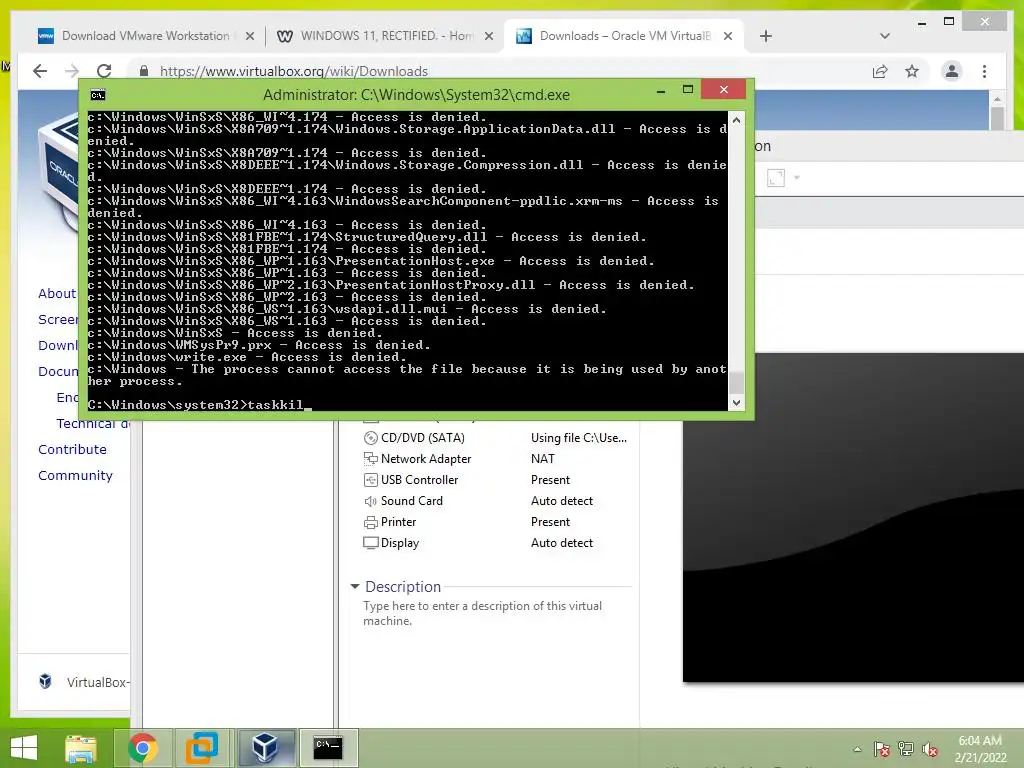Open the Technical docs link

93,423
